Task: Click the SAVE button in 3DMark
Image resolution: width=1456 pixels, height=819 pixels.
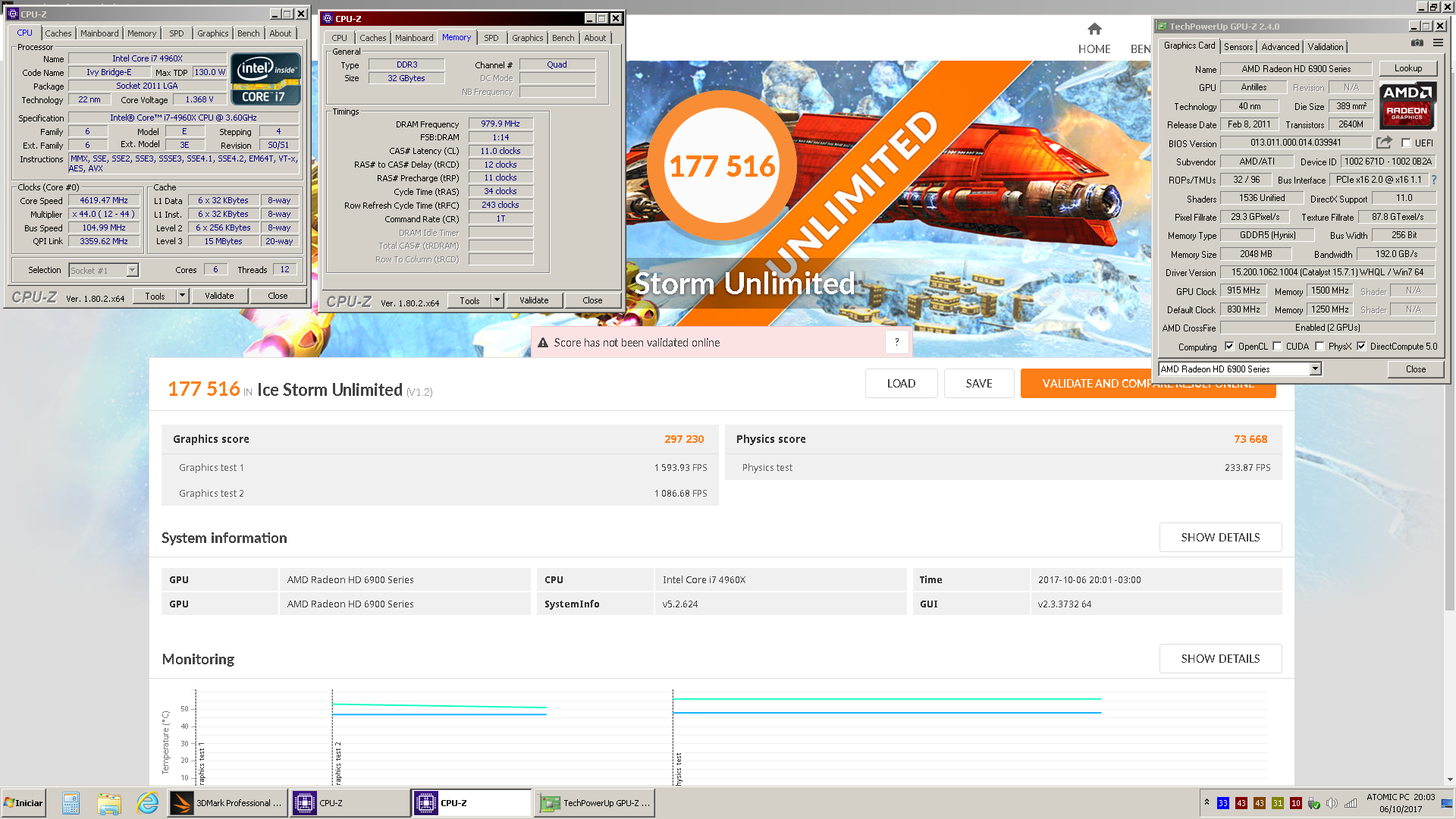Action: [978, 384]
